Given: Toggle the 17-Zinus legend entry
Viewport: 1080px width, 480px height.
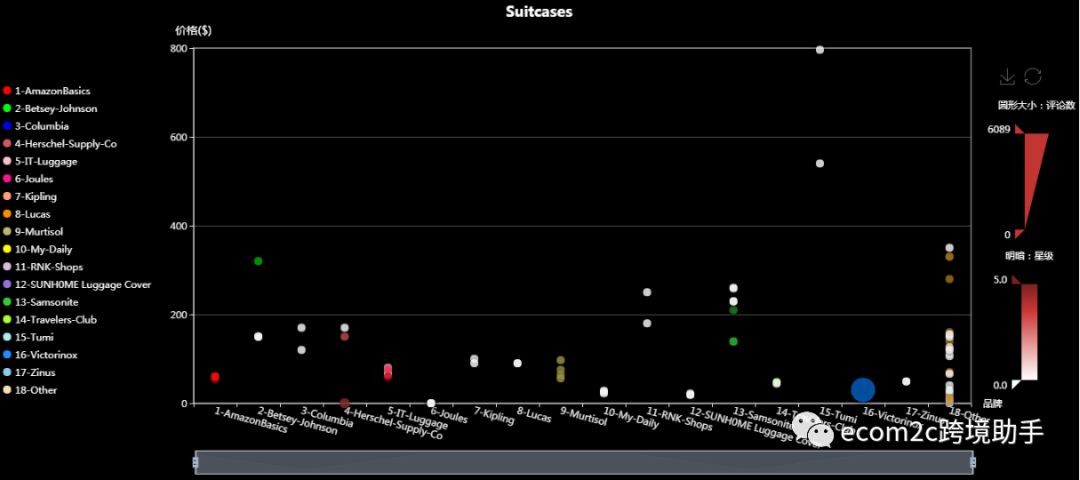Looking at the screenshot, I should [30, 373].
